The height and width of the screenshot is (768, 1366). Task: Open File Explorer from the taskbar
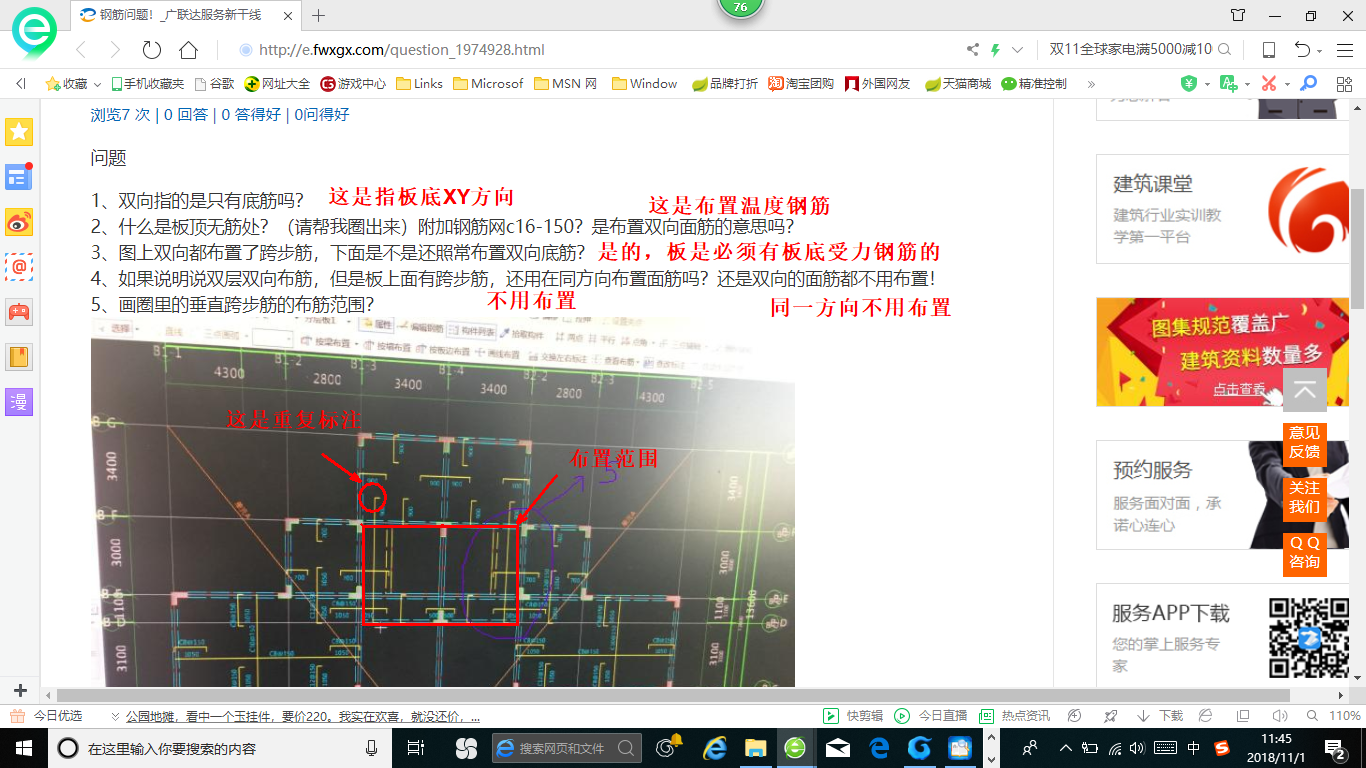click(x=755, y=748)
